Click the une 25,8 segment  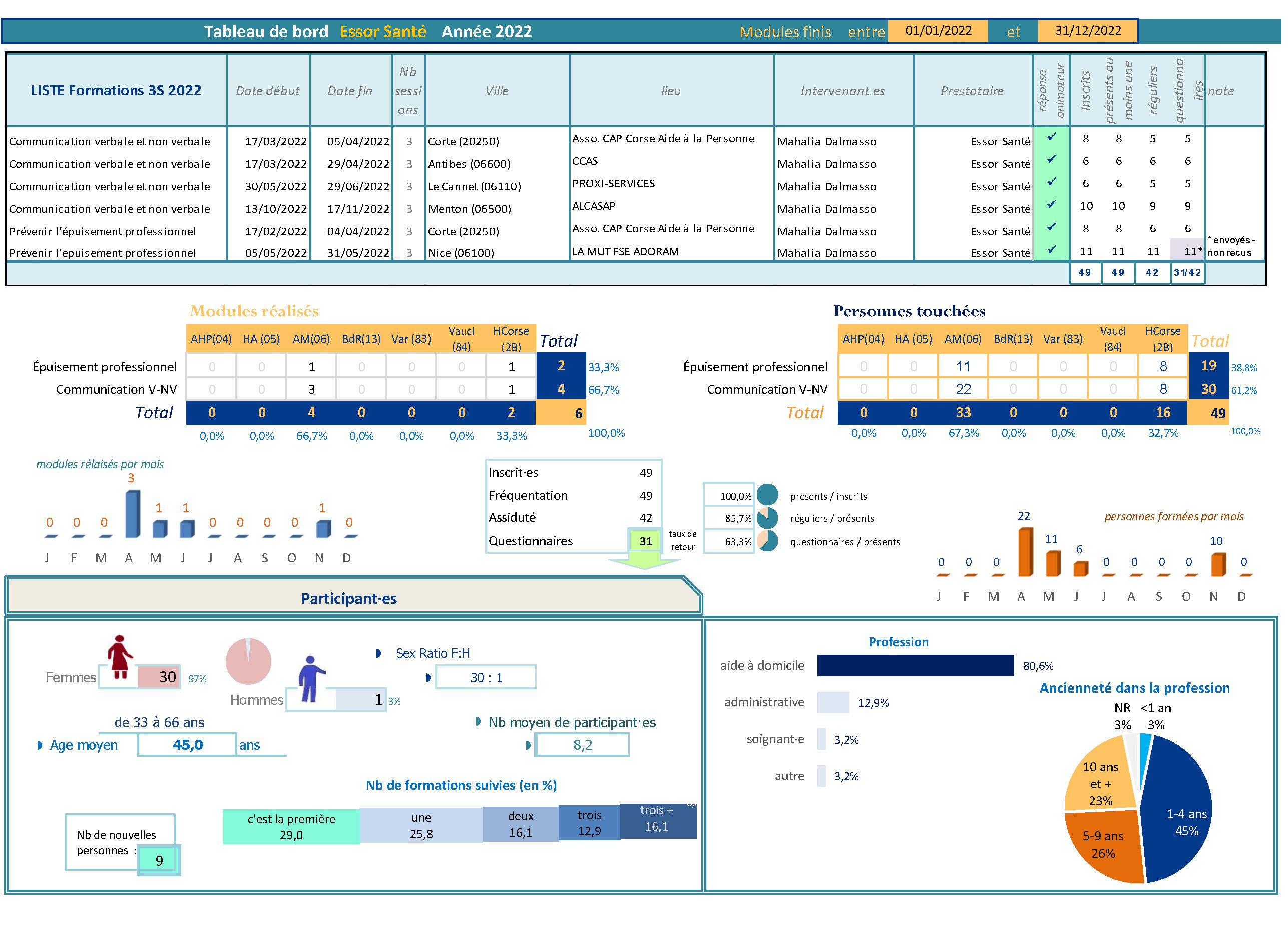(421, 825)
